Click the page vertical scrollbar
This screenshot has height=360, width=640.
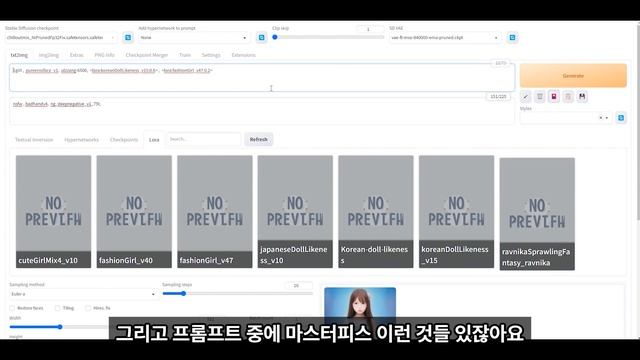(637, 122)
